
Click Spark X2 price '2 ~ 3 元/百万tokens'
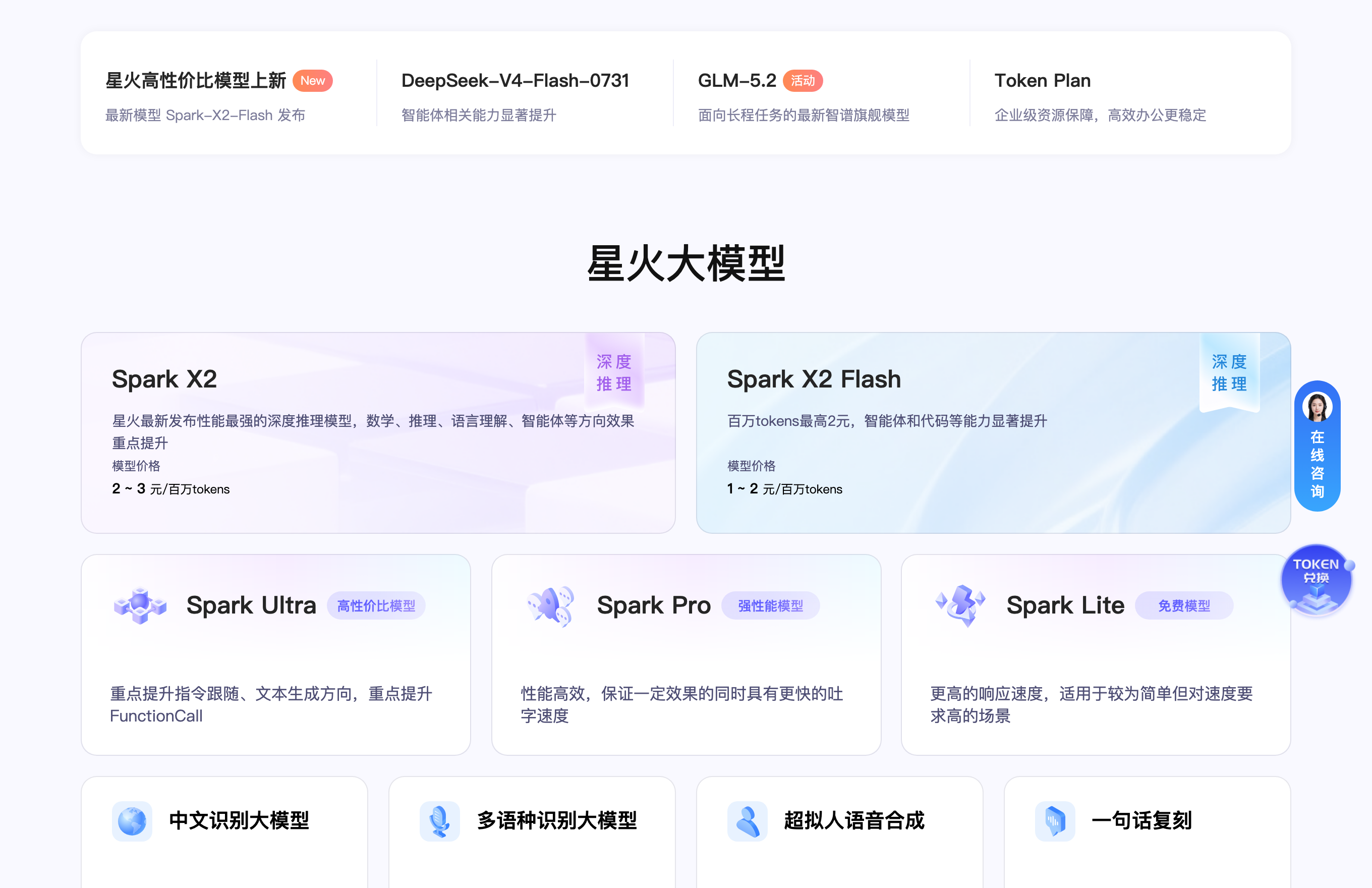(170, 489)
